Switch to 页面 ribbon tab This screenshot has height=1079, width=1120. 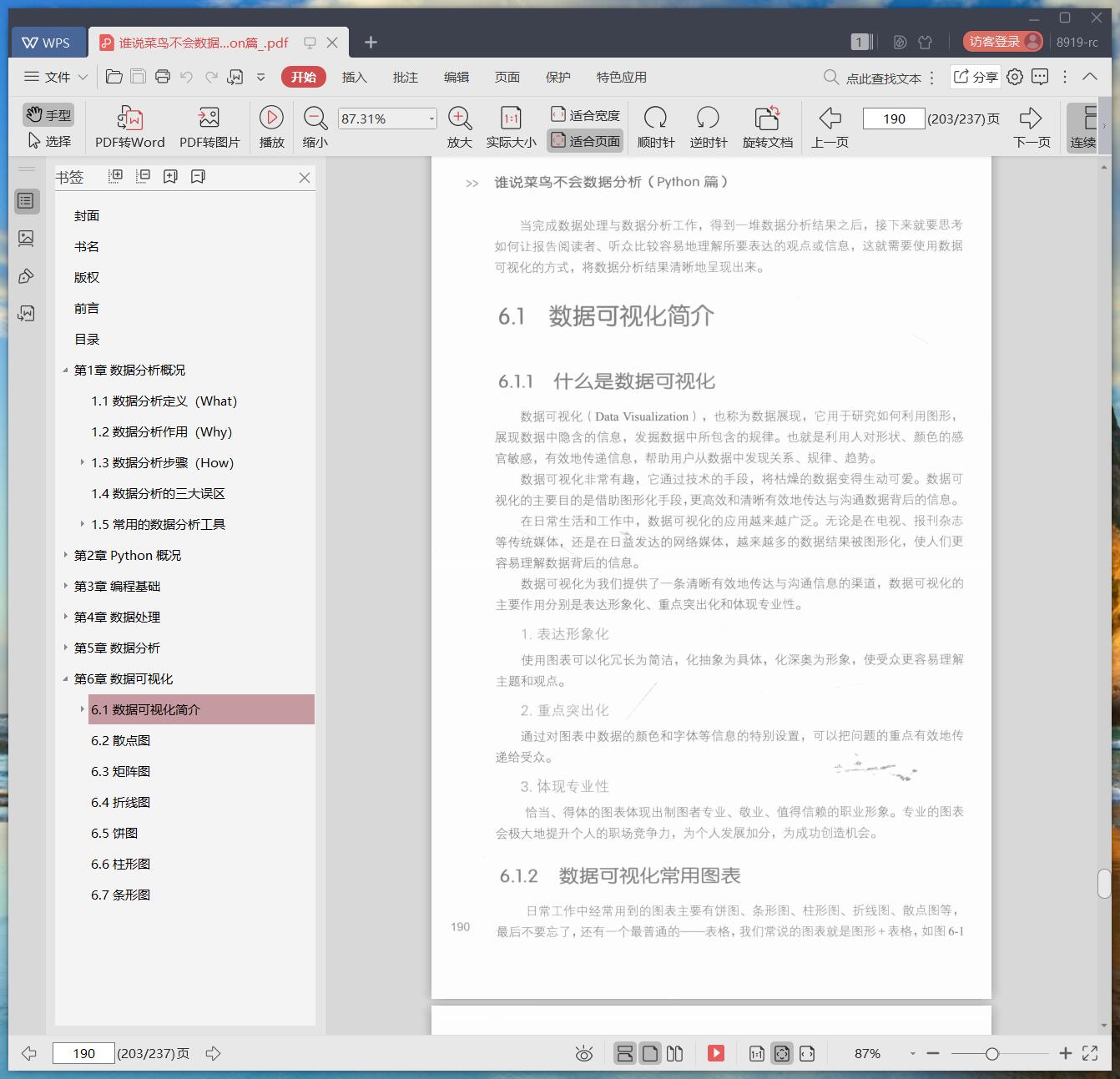coord(507,77)
